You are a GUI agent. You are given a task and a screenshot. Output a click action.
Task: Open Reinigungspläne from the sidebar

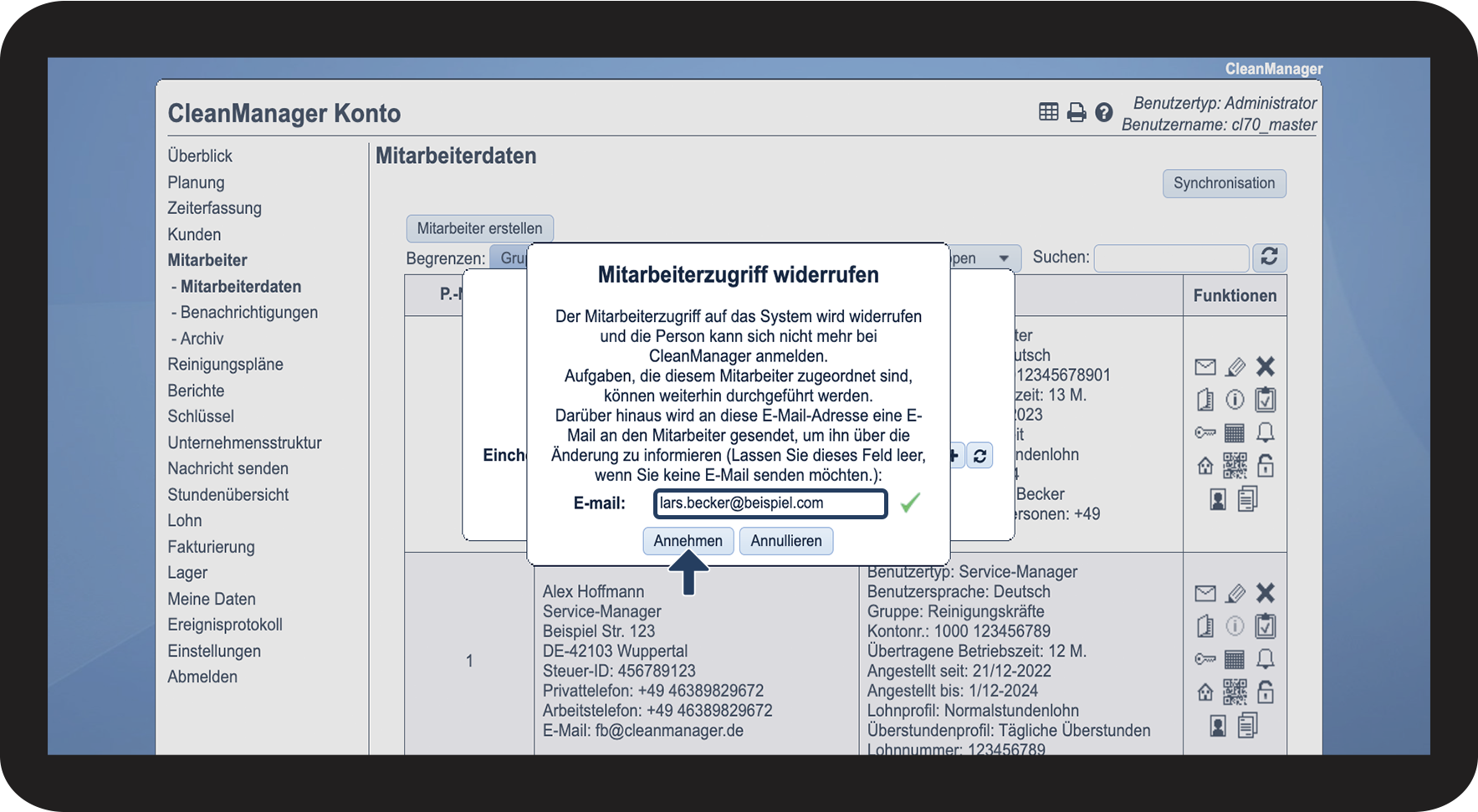(x=225, y=365)
